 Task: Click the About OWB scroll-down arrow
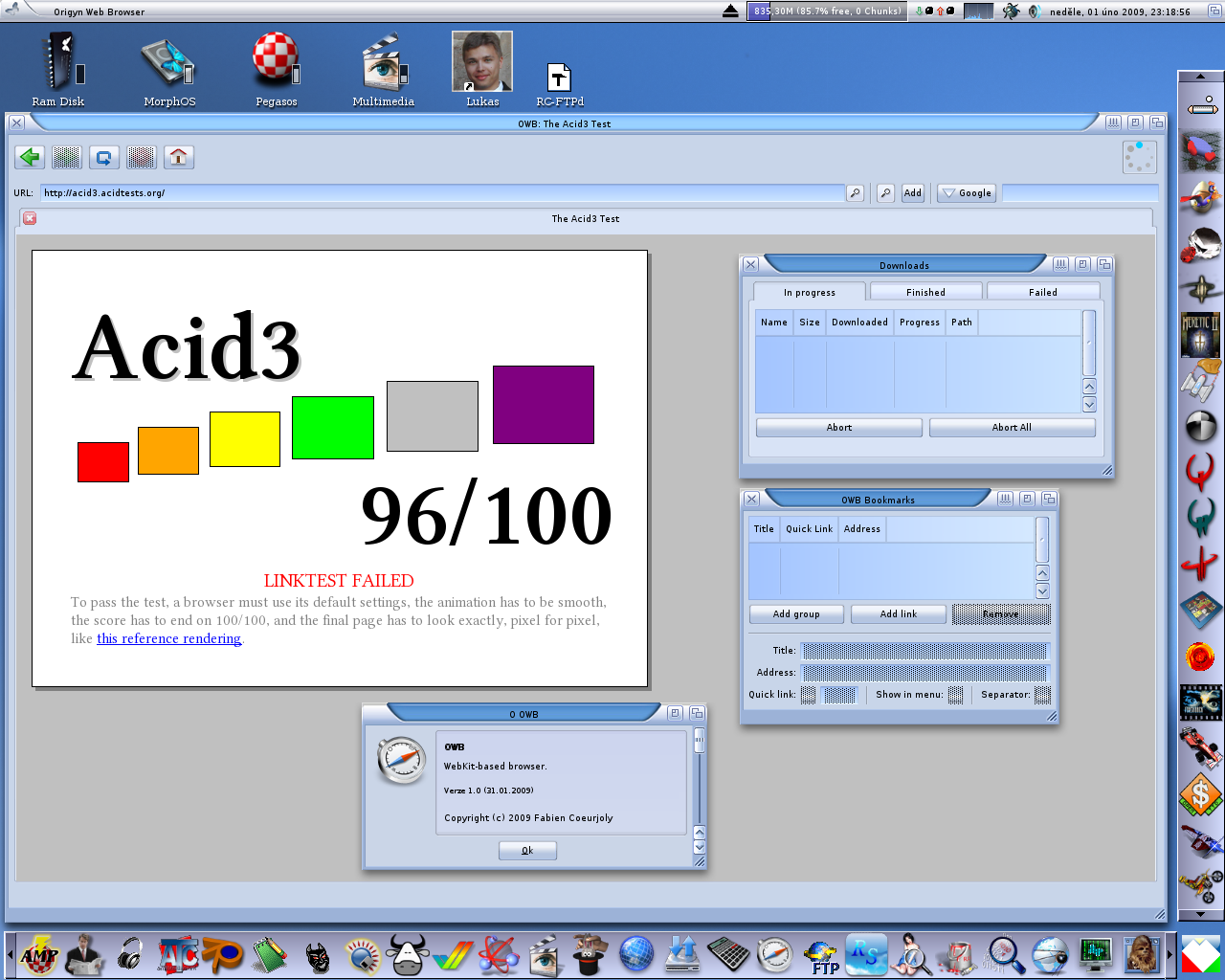[699, 847]
